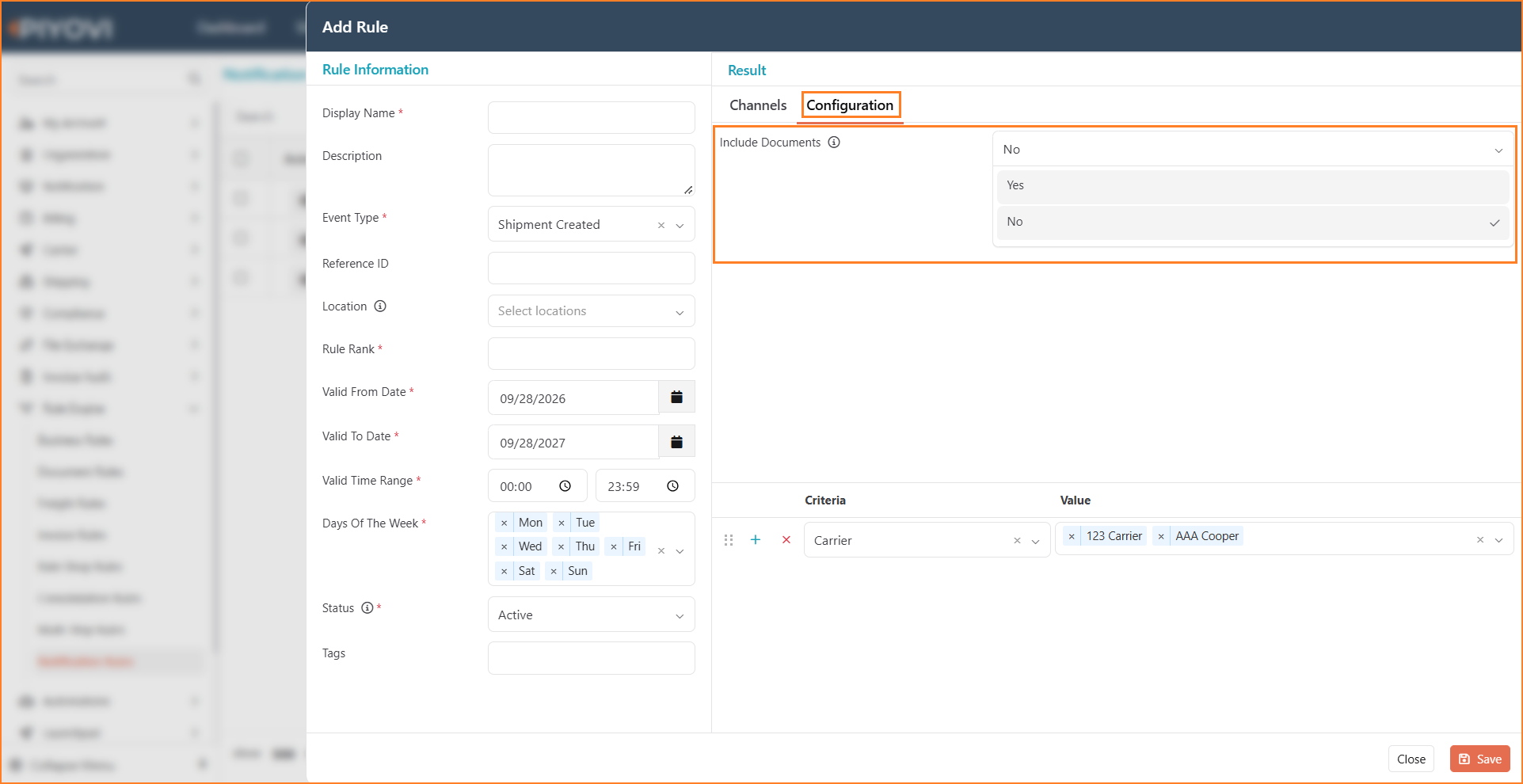Remove Tue from Days Of The Week
Viewport: 1523px width, 784px height.
point(562,523)
